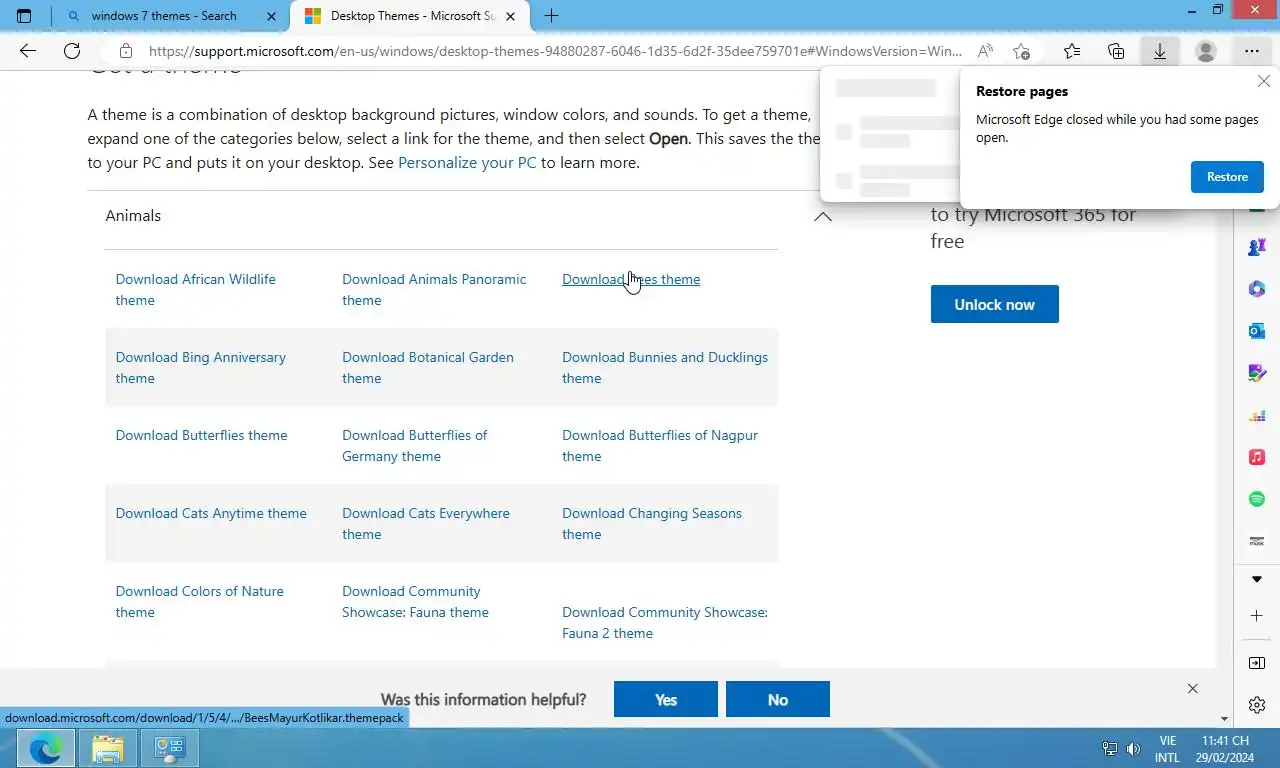Download Bing Anniversary theme
The image size is (1280, 768).
[200, 367]
